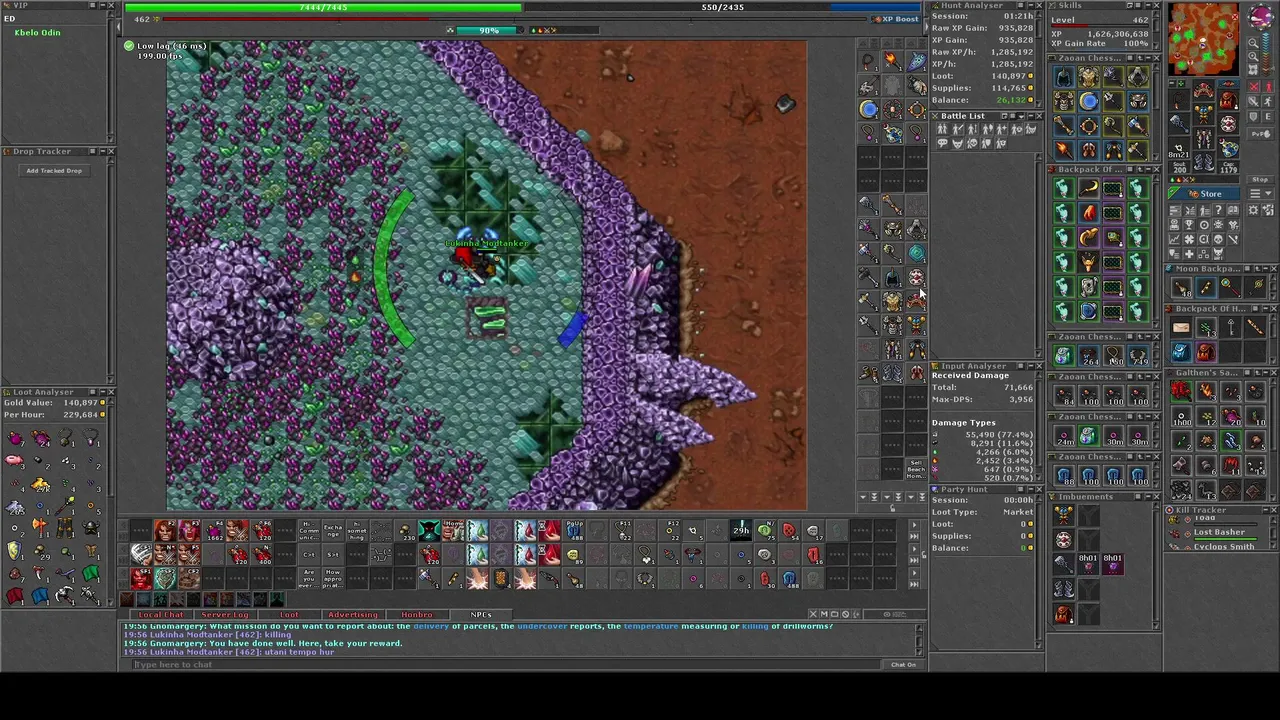This screenshot has height=720, width=1280.
Task: Click the helmet slot in the equipment panel
Action: click(1204, 90)
